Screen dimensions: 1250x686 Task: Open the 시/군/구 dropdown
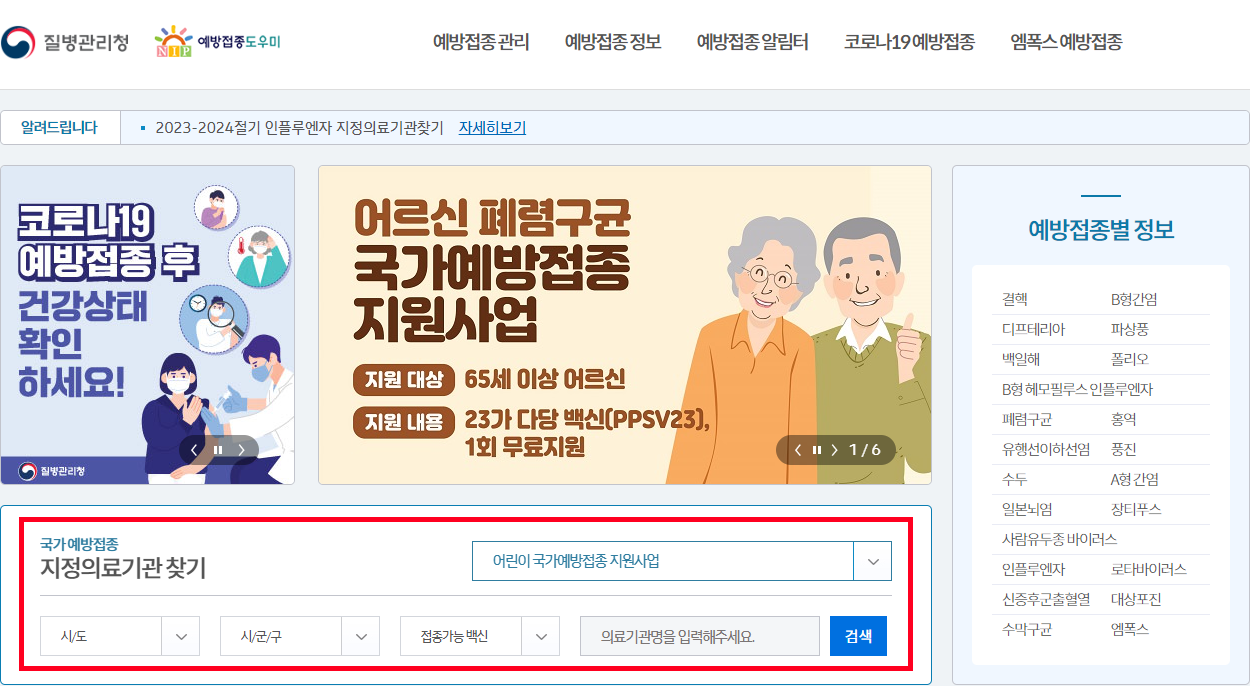(299, 635)
